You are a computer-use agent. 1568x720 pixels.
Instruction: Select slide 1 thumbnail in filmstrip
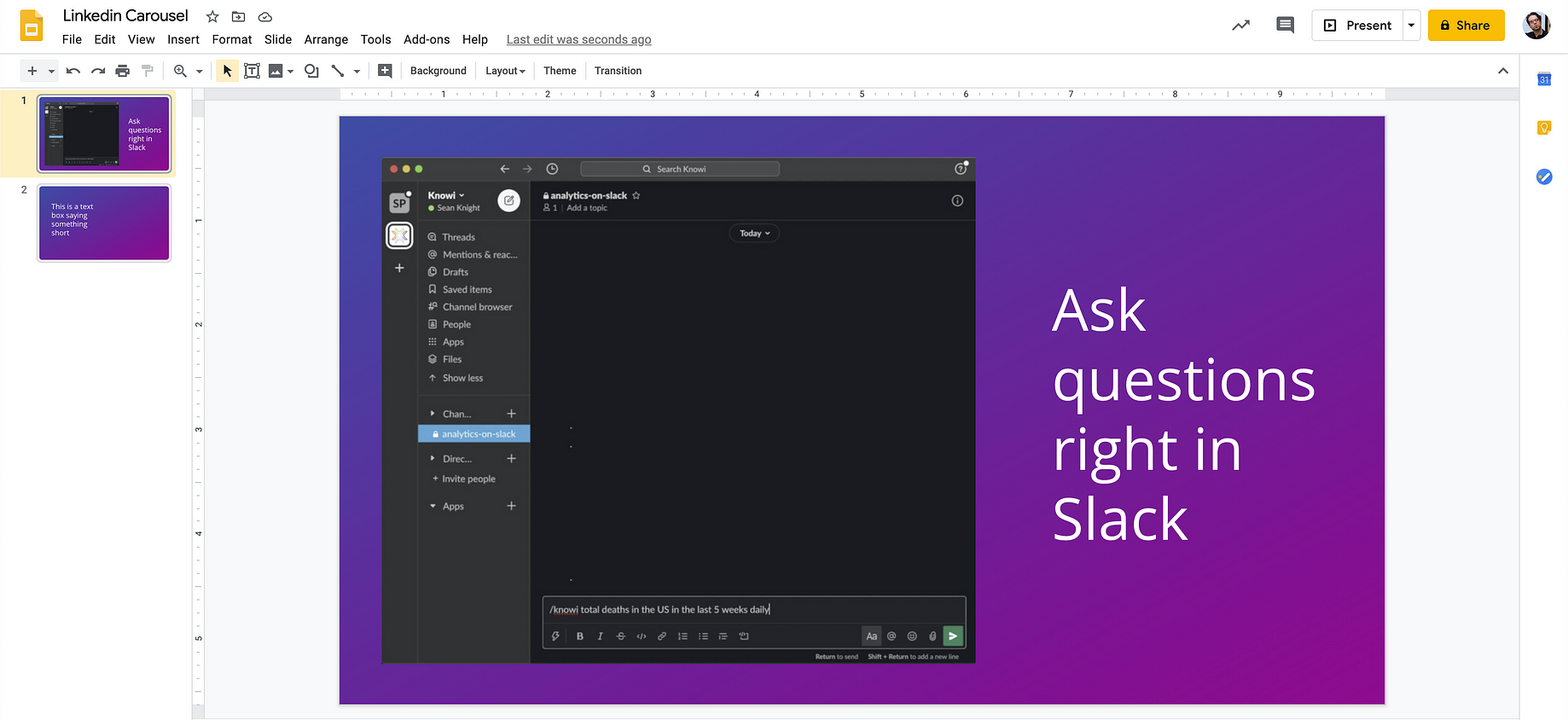[104, 134]
